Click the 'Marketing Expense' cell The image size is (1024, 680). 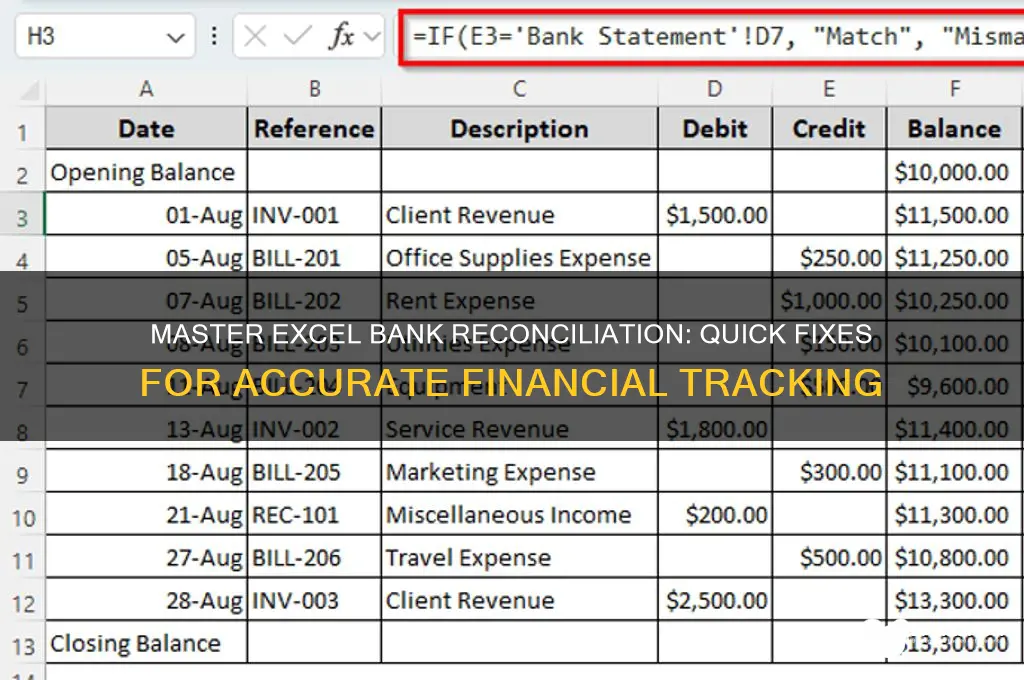tap(519, 471)
